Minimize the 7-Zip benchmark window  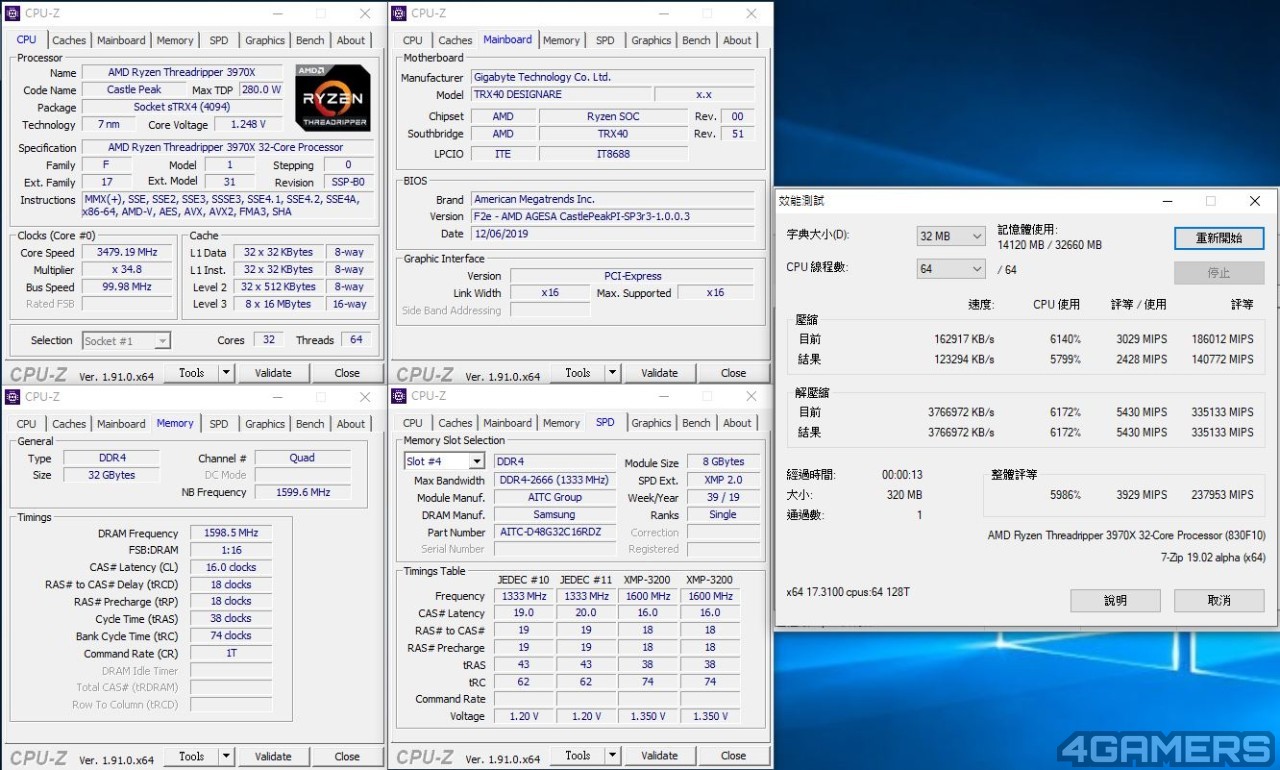(1168, 200)
